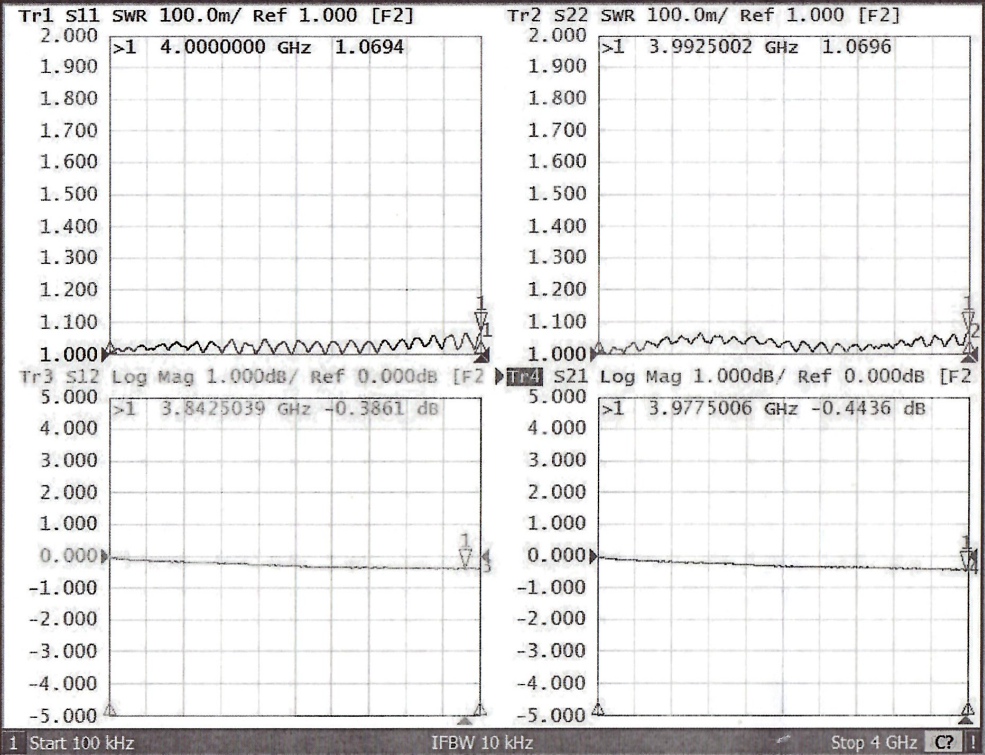Select marker 1 on the S21 trace
This screenshot has width=985, height=755.
[966, 559]
